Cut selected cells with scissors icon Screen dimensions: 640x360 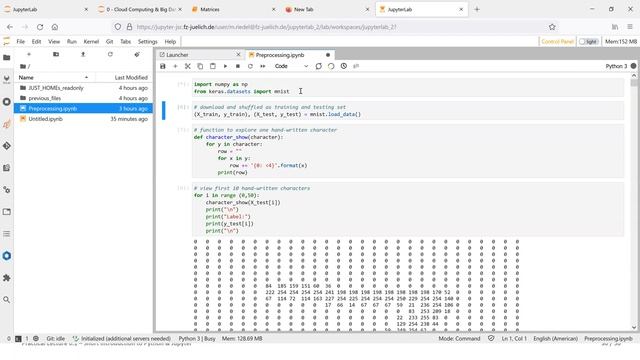(x=188, y=66)
